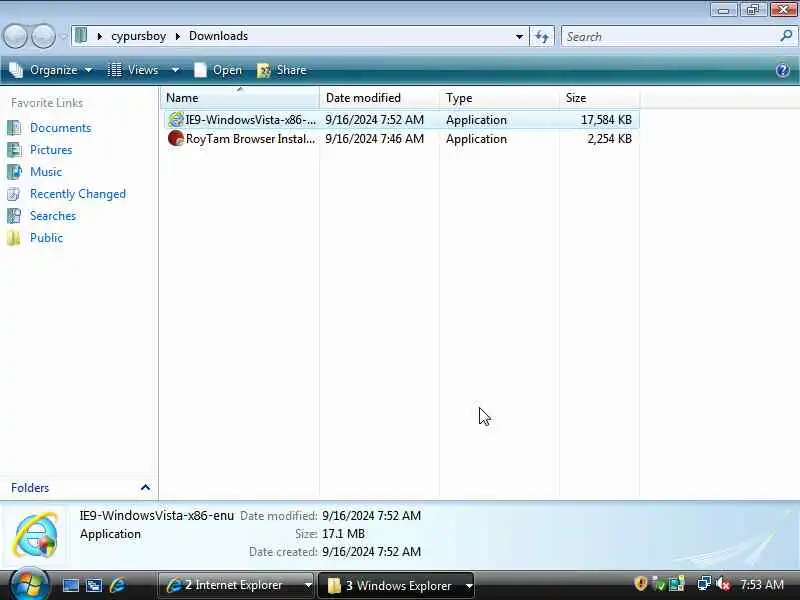Click 9/16/2024 7:46 AM date cell
This screenshot has height=600, width=800.
click(374, 139)
